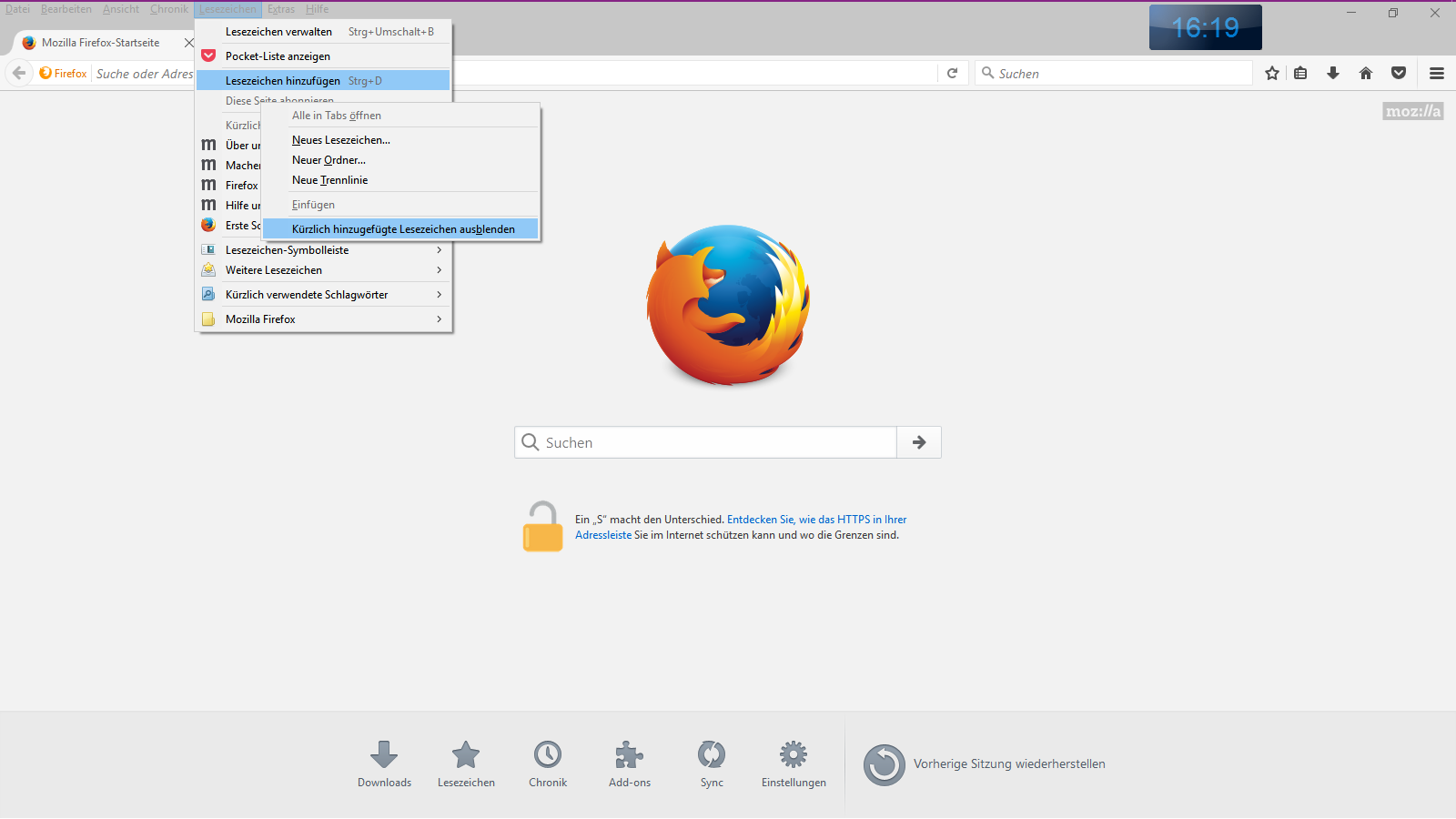Open Lesezeichen star in bottom launcher
This screenshot has height=819, width=1456.
466,763
